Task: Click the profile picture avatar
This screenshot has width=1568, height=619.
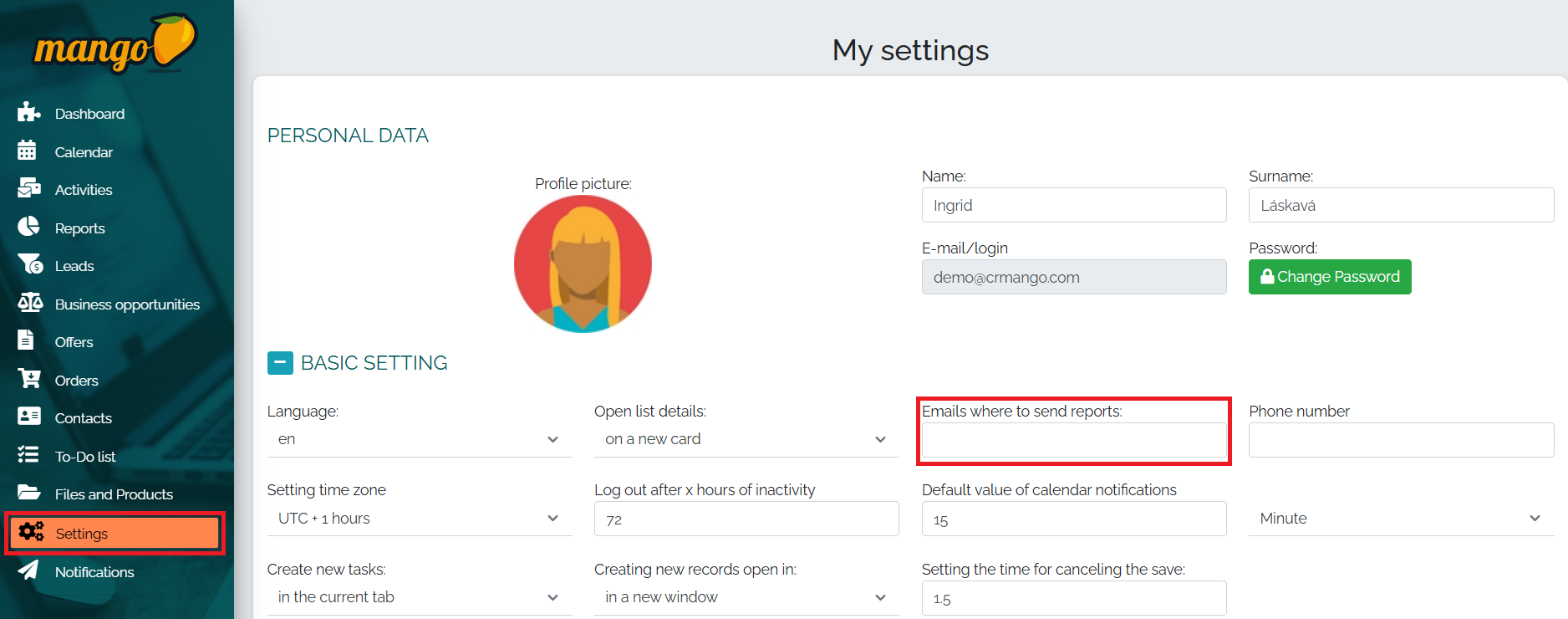Action: coord(583,264)
